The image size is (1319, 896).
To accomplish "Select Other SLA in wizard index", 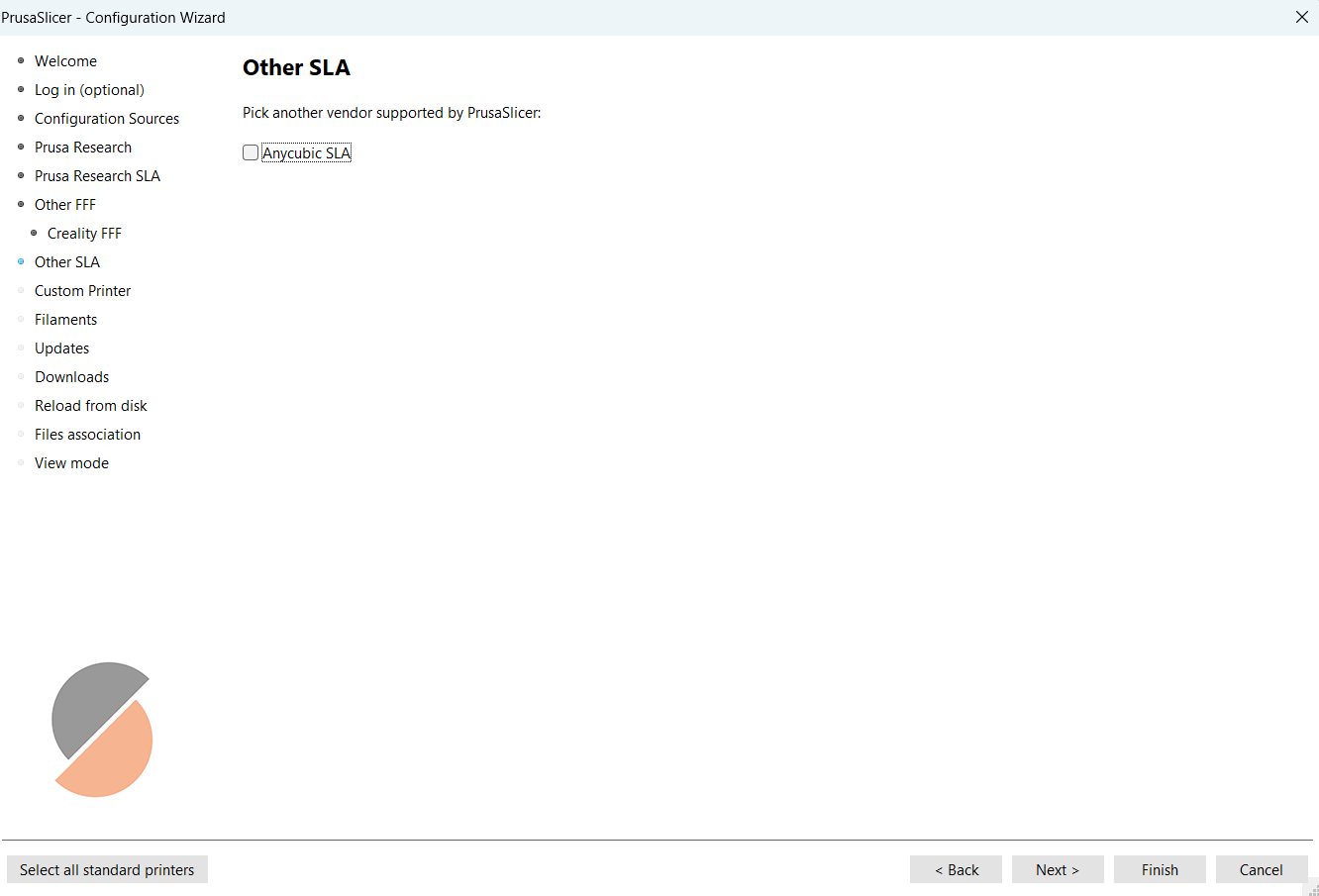I will click(67, 262).
